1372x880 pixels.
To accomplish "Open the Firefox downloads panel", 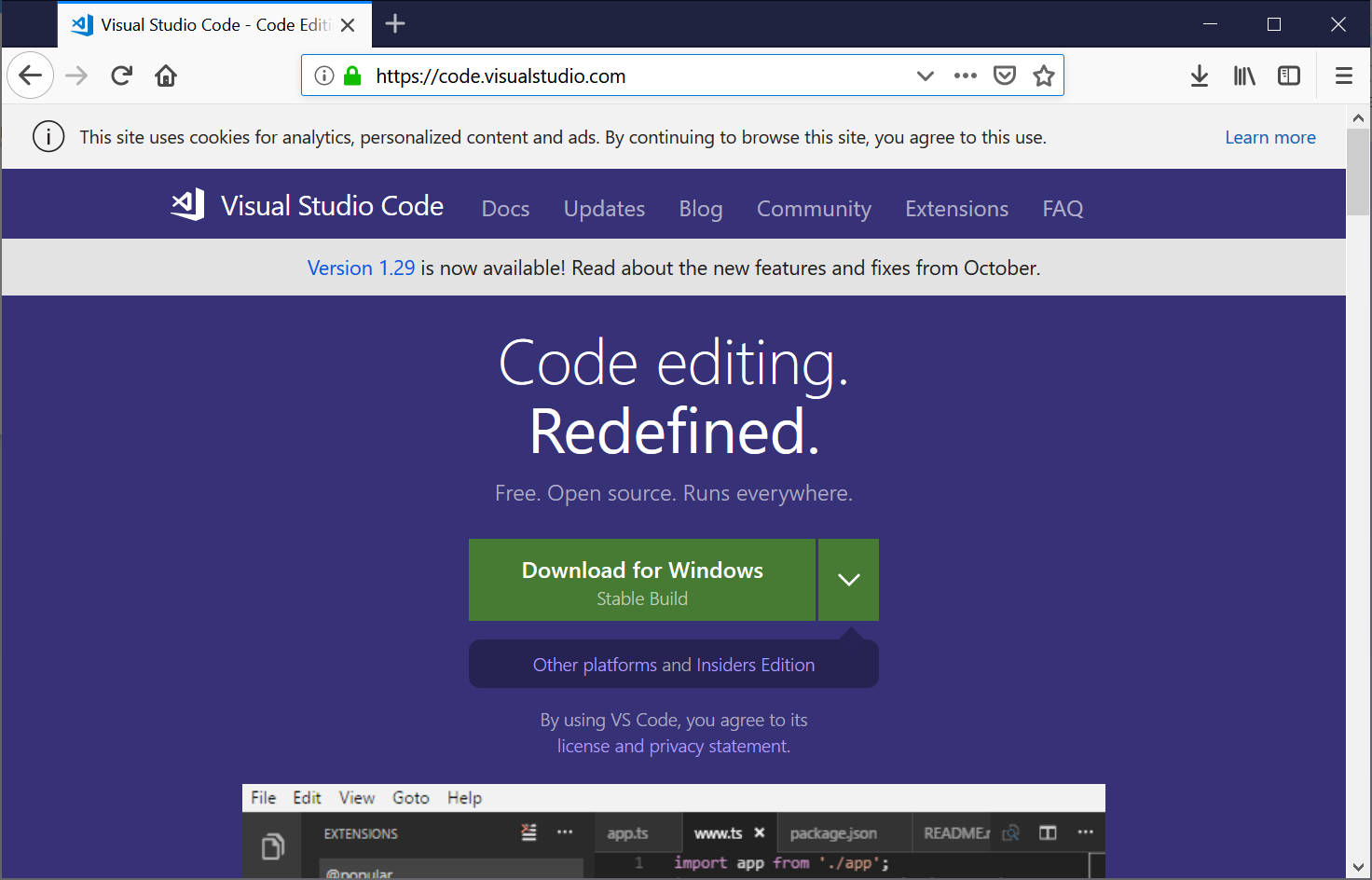I will [x=1200, y=76].
